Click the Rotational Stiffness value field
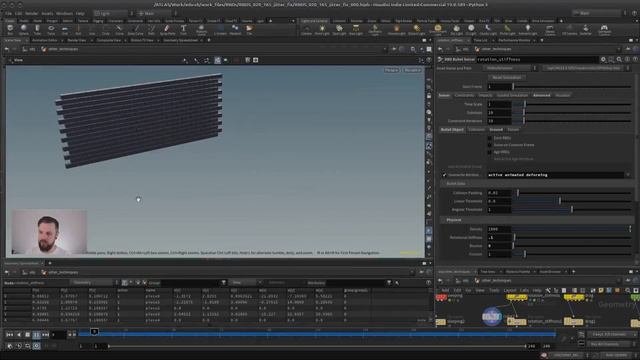 [499, 237]
